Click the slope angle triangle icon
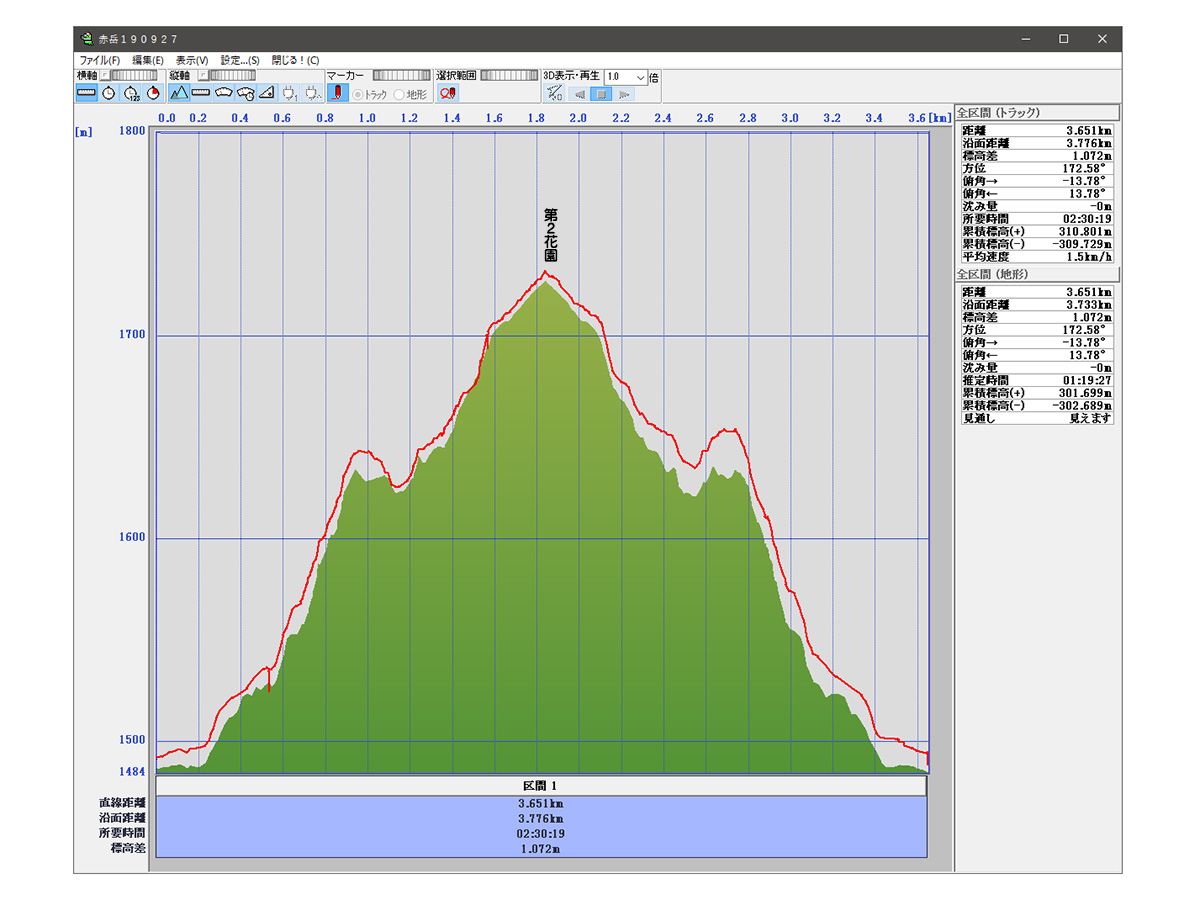Image resolution: width=1200 pixels, height=900 pixels. pos(267,93)
